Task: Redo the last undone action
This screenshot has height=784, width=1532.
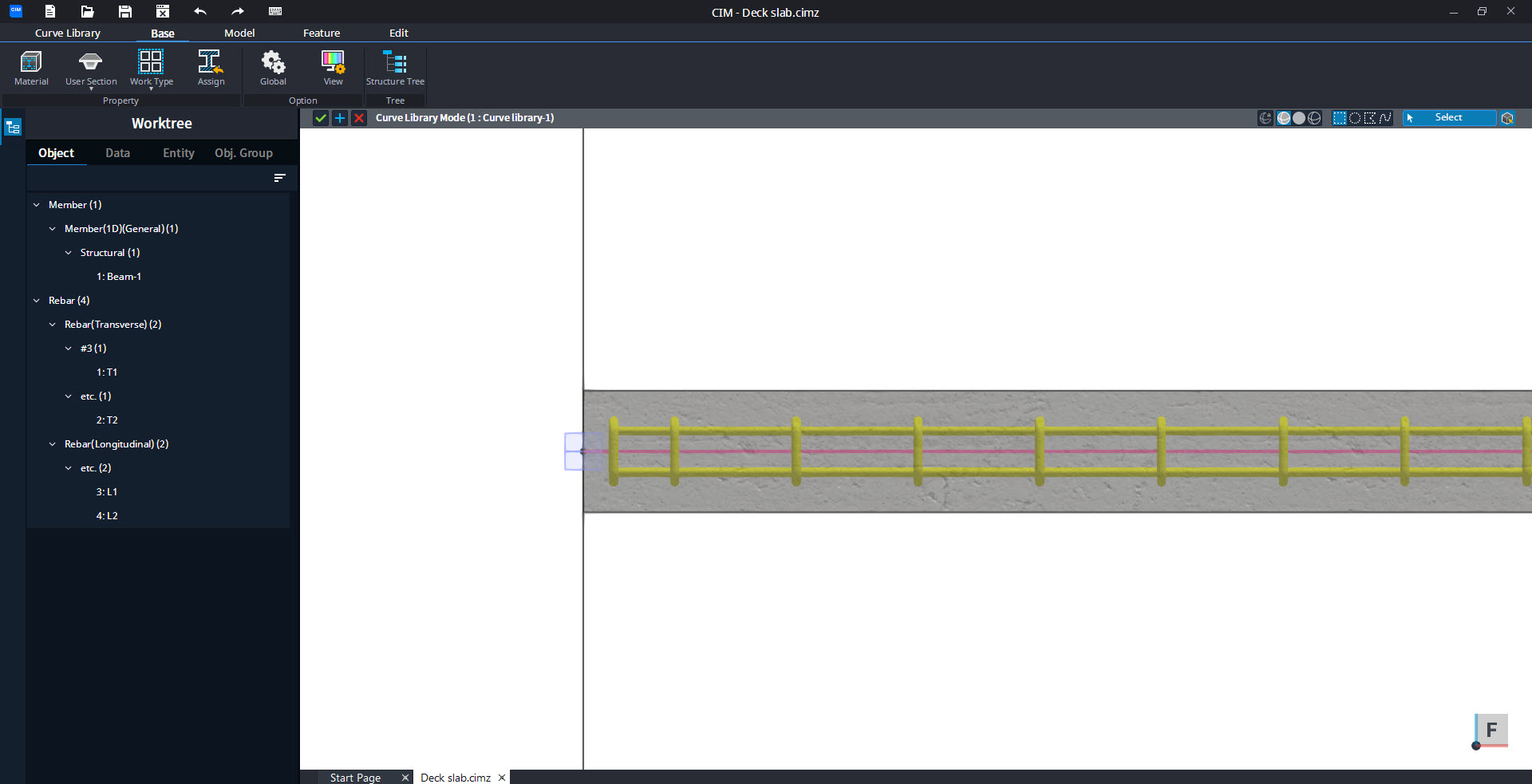Action: point(238,11)
